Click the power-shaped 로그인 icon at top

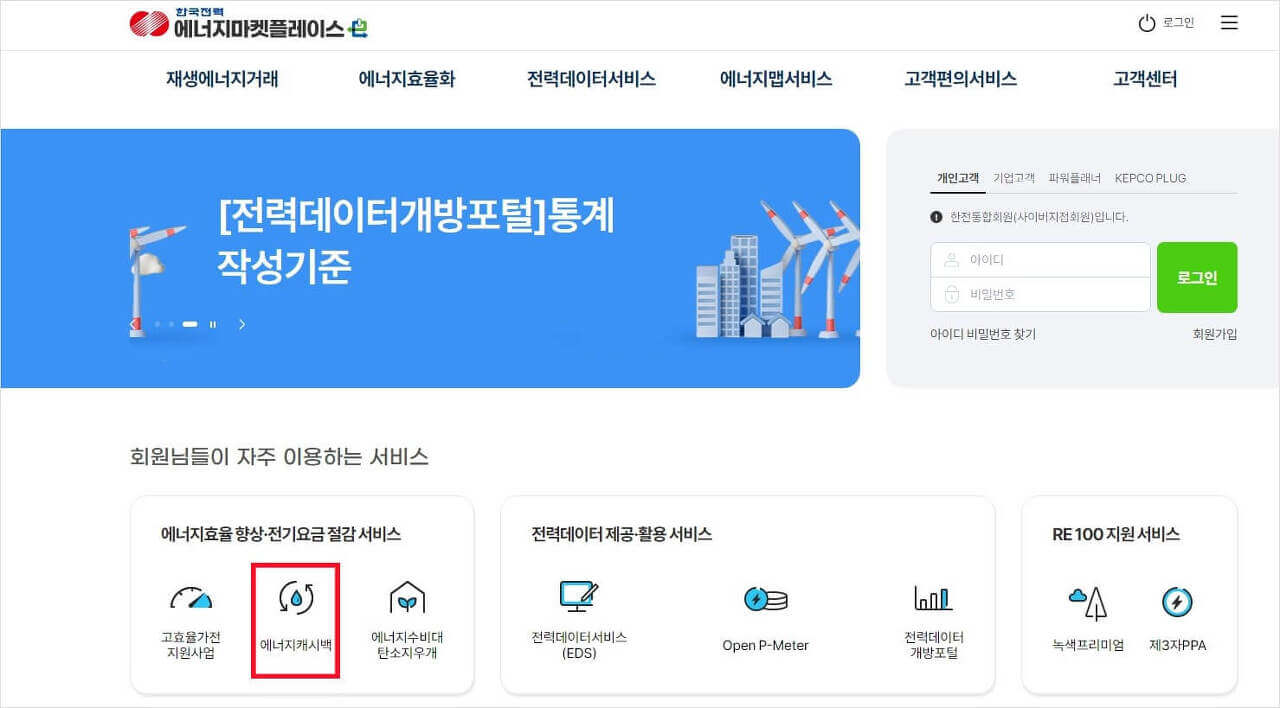coord(1147,23)
